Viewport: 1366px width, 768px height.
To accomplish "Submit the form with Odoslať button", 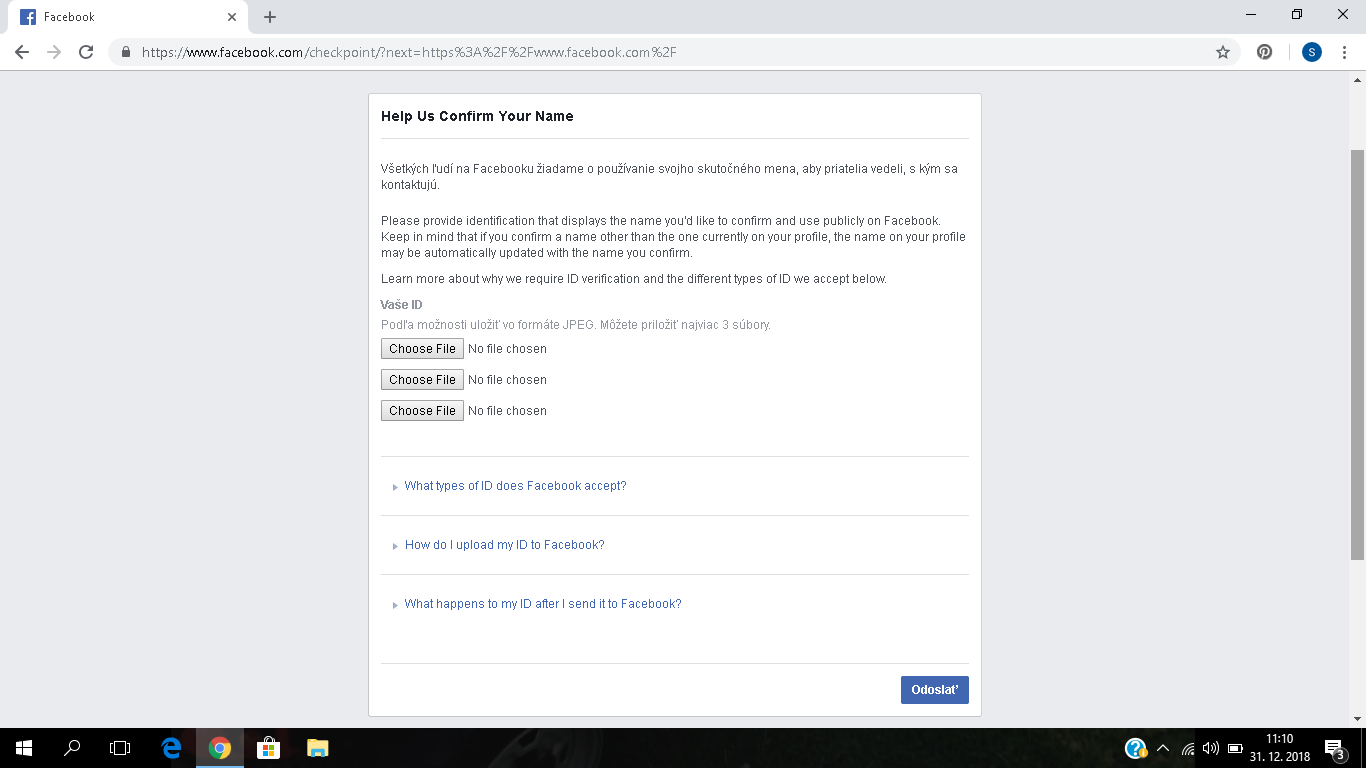I will (935, 690).
